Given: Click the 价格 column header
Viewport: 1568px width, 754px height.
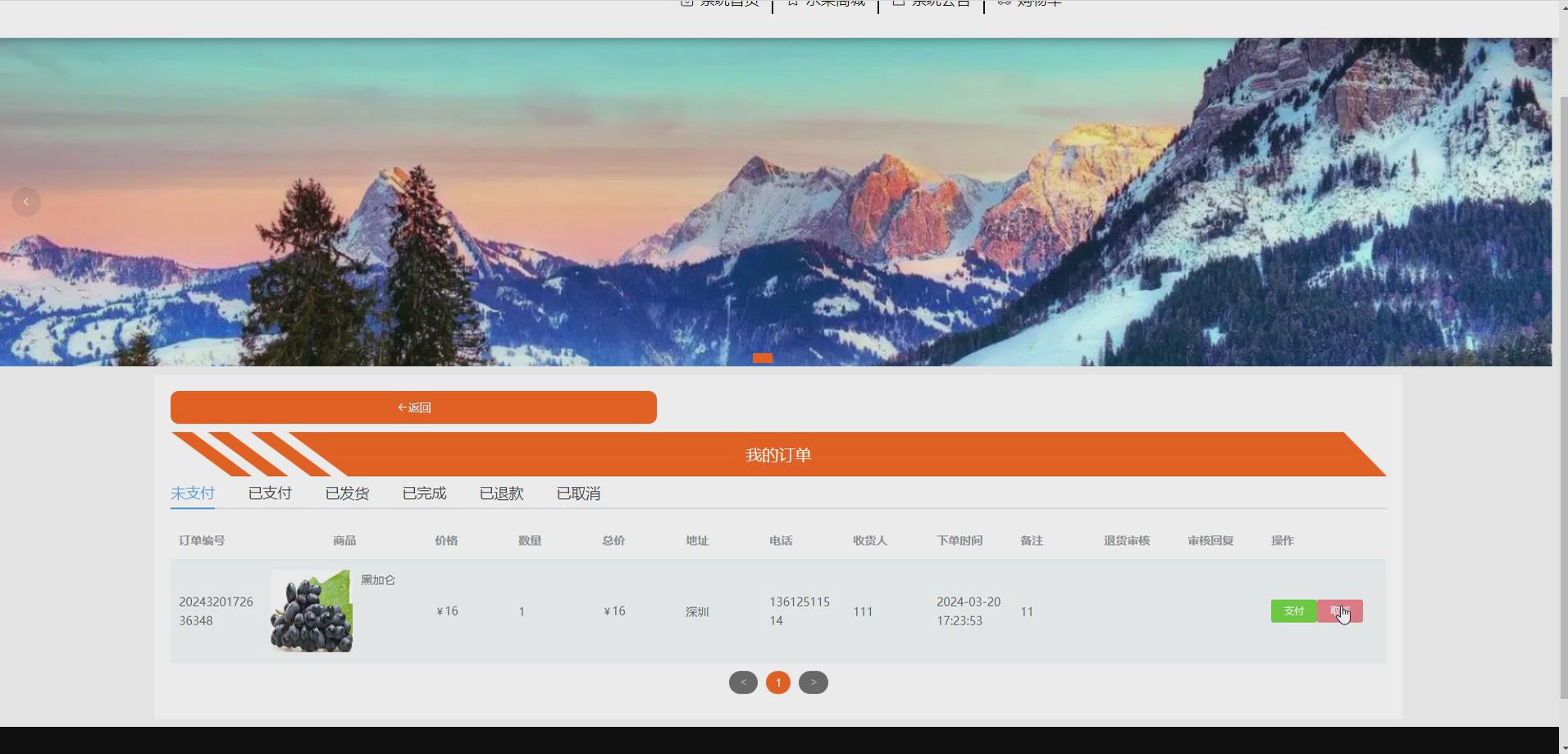Looking at the screenshot, I should (446, 541).
